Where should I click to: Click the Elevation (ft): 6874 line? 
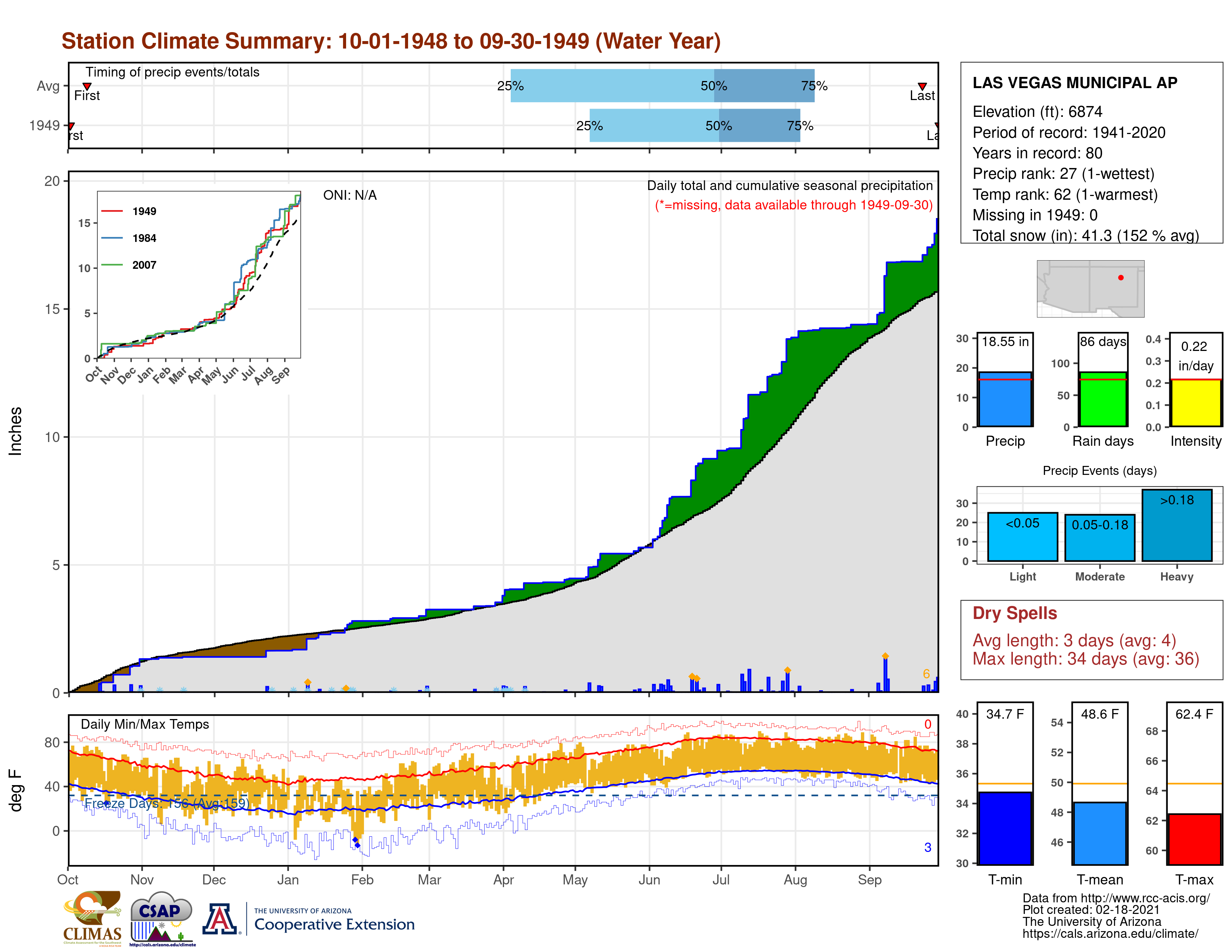click(x=1037, y=112)
